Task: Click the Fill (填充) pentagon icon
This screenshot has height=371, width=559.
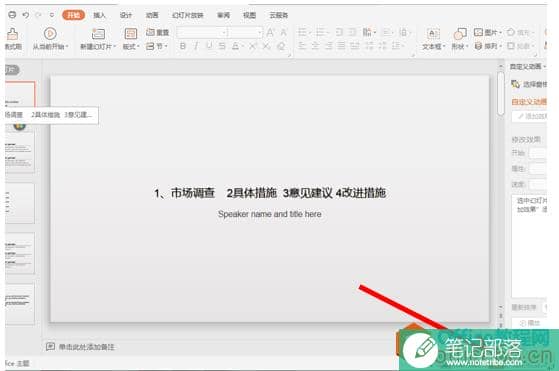Action: (511, 32)
